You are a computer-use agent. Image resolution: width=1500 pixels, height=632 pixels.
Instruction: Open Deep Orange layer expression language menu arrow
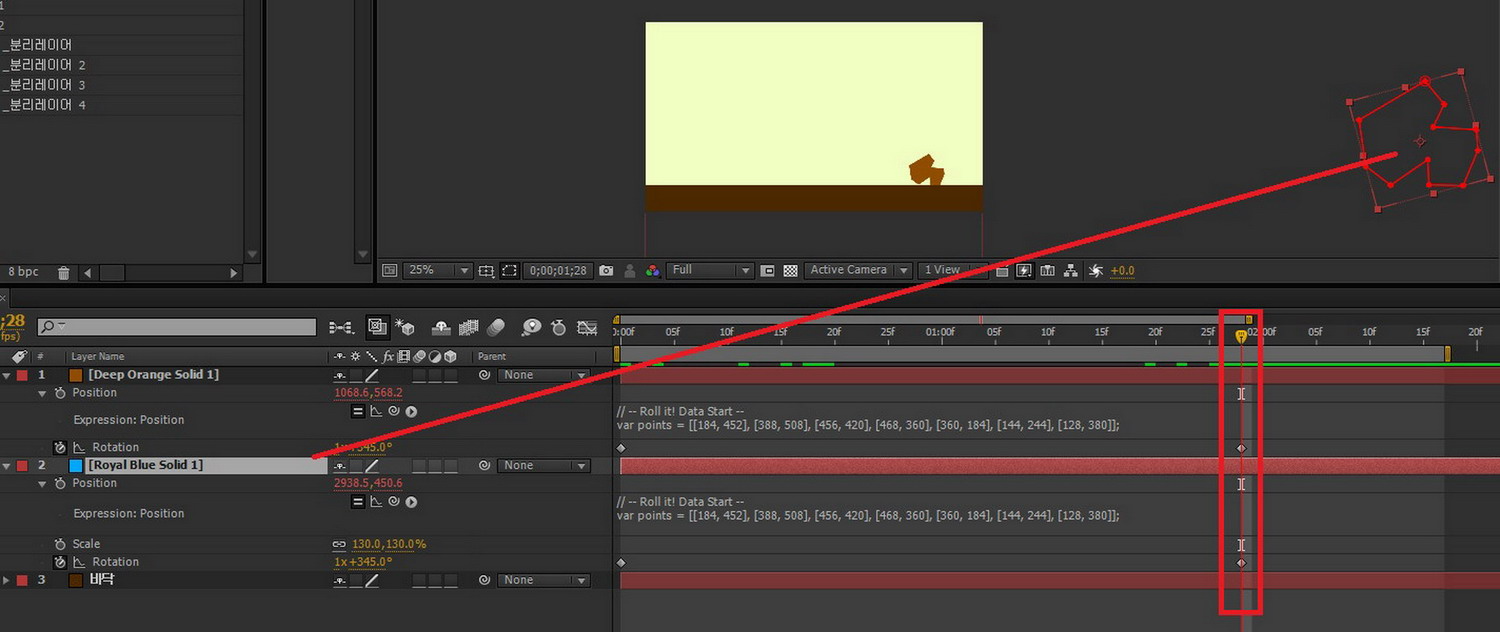[411, 411]
